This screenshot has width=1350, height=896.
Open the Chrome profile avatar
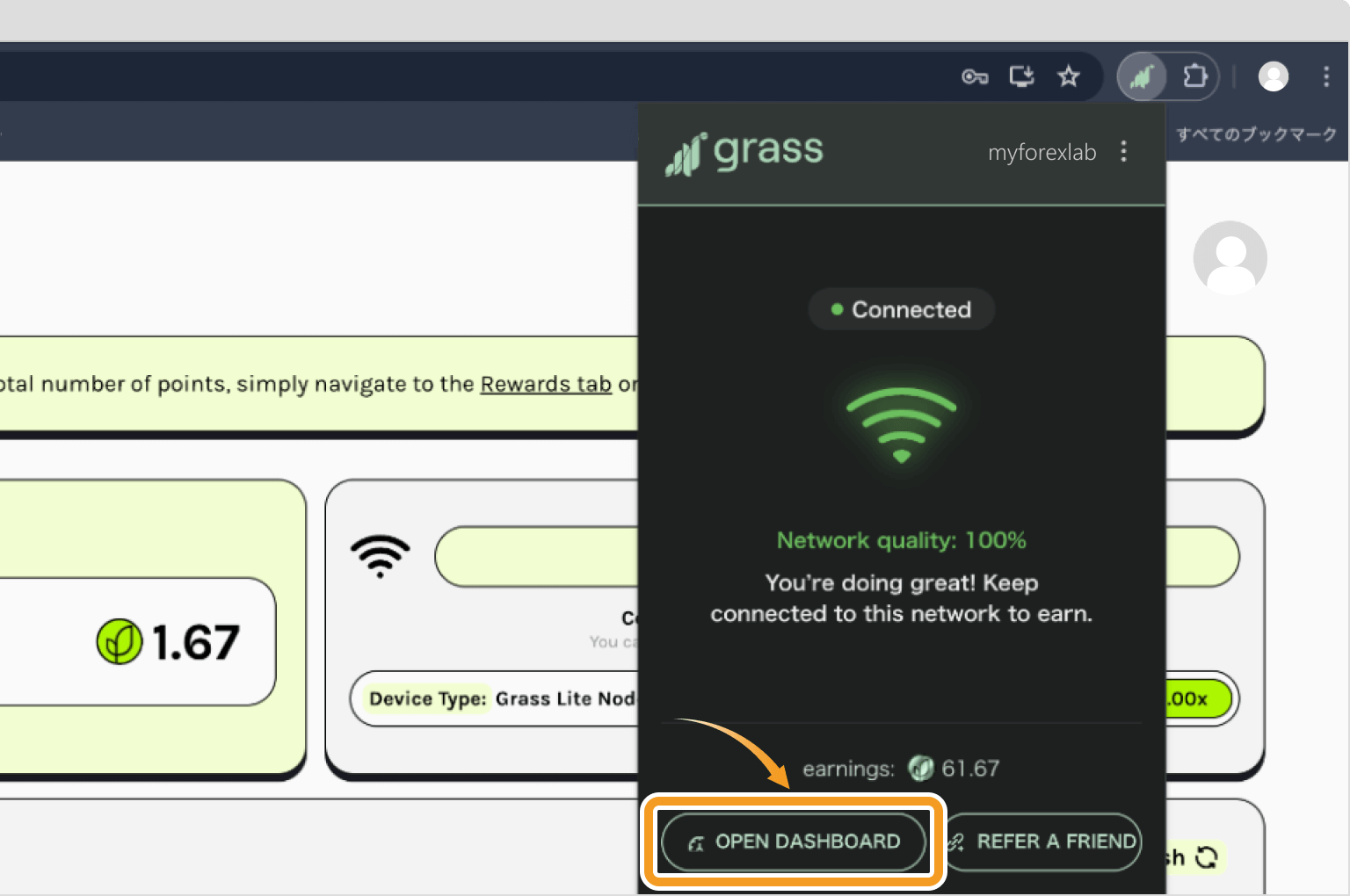(x=1274, y=76)
